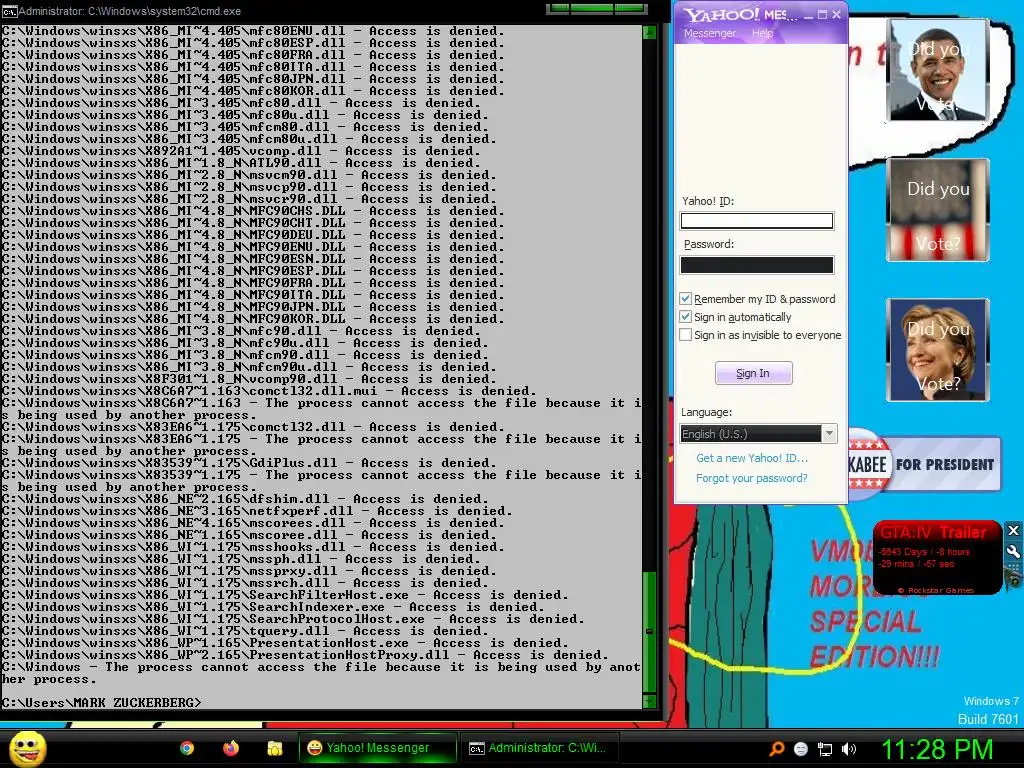This screenshot has width=1024, height=768.
Task: Click the round face icon in the system tray
Action: coord(801,749)
